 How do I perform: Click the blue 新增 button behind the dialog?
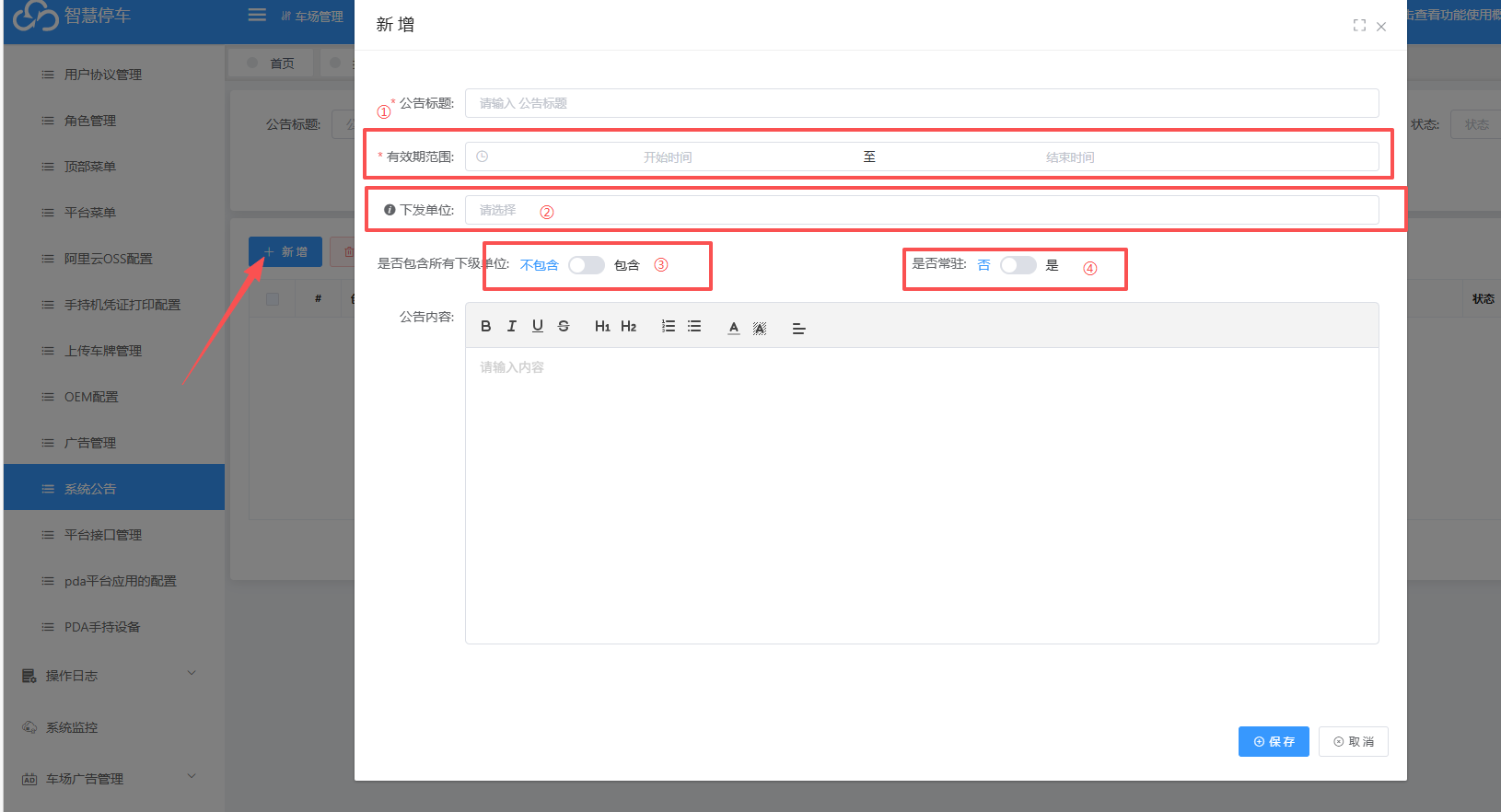pyautogui.click(x=285, y=251)
